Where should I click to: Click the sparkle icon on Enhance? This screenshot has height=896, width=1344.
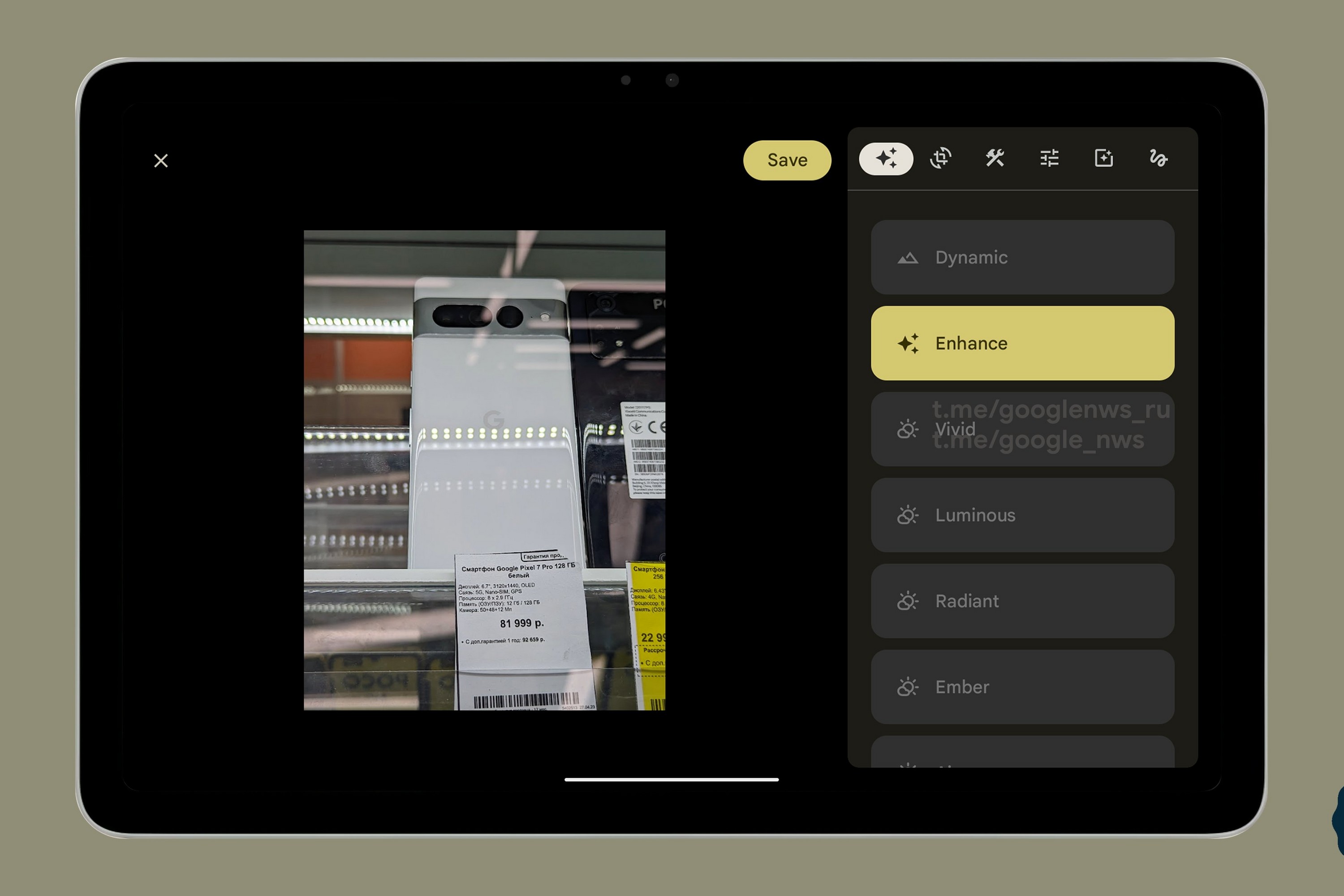(x=908, y=344)
